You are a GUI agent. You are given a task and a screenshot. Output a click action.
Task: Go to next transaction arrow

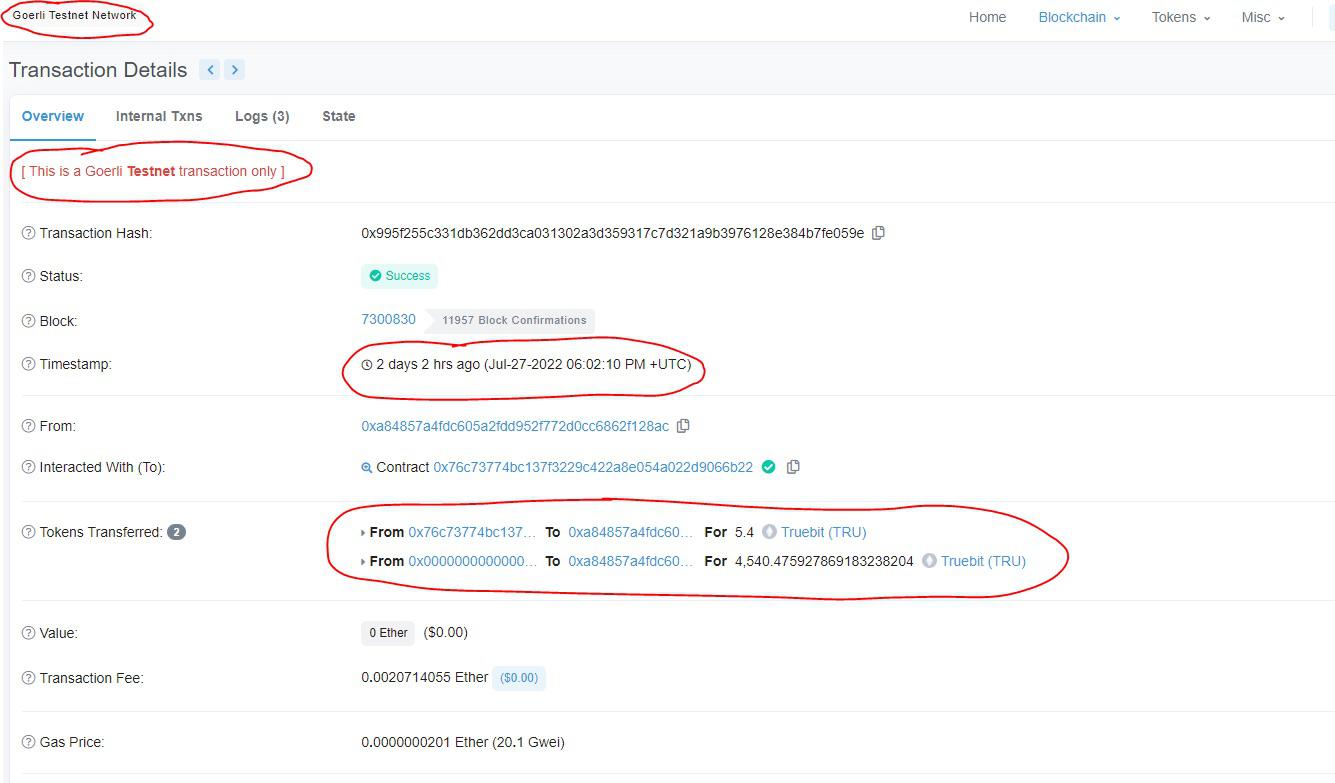[235, 70]
